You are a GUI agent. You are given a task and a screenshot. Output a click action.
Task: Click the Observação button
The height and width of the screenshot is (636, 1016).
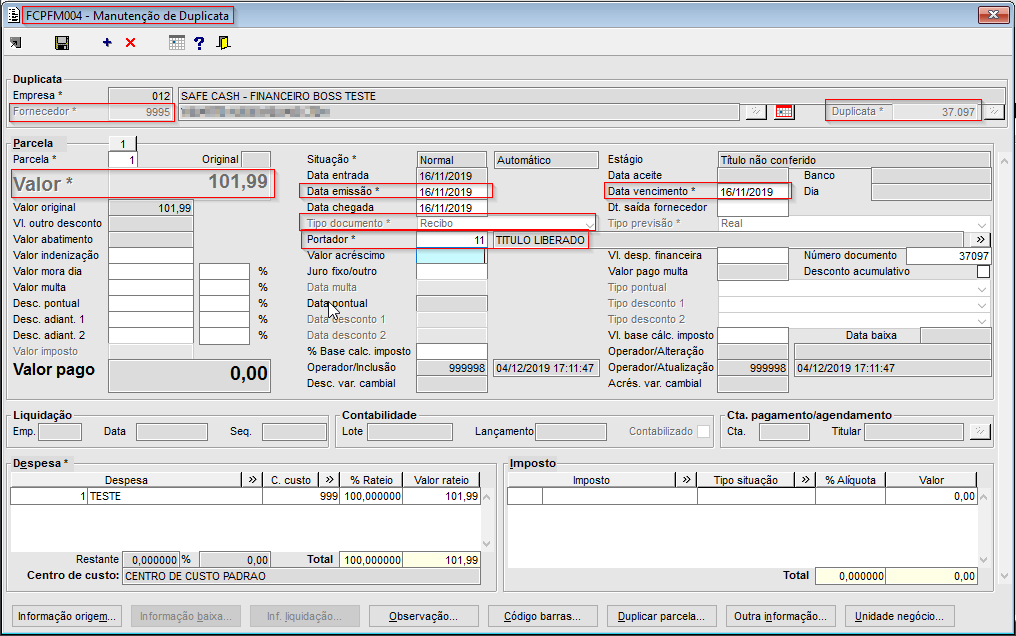pyautogui.click(x=424, y=616)
